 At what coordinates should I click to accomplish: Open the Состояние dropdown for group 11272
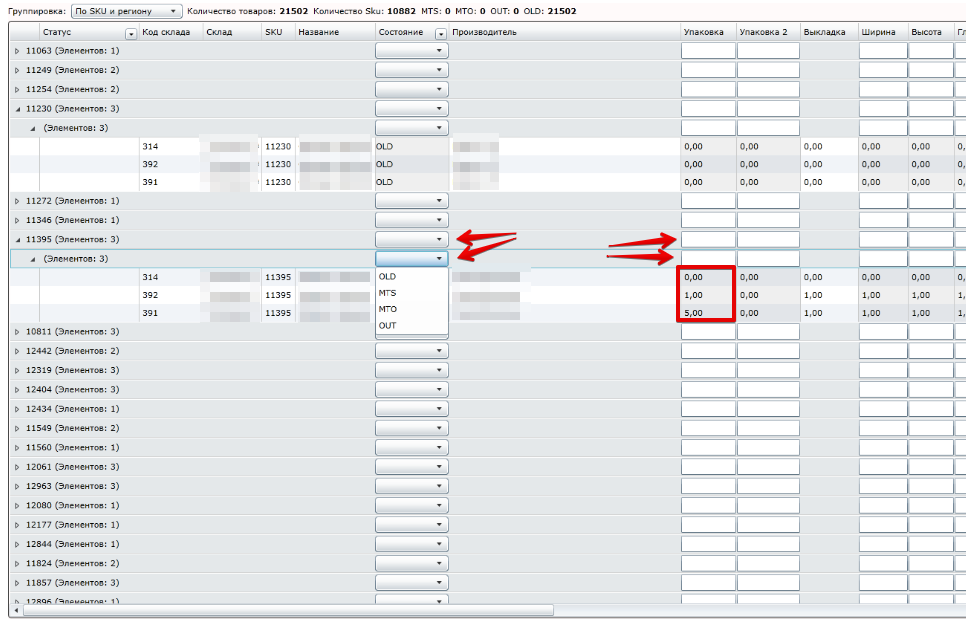[412, 201]
